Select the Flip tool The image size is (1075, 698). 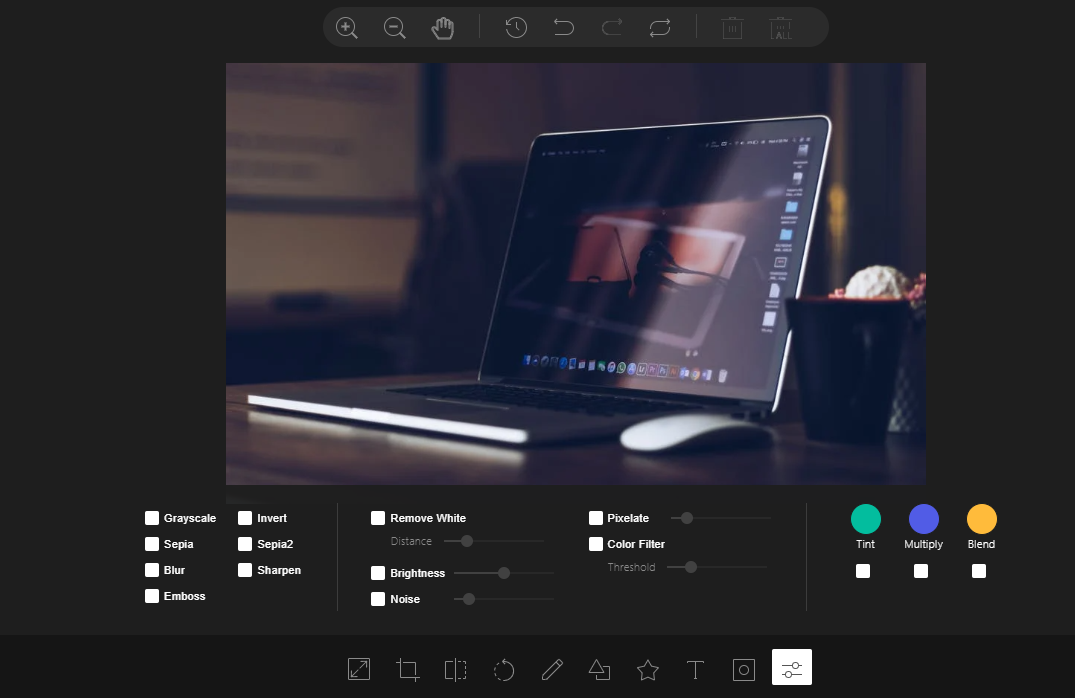(455, 669)
